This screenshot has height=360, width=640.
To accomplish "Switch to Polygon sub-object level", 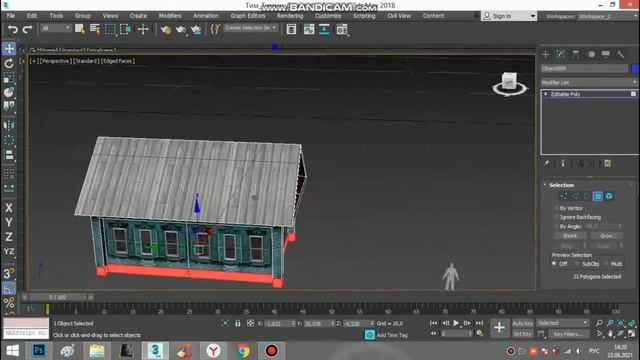I will coord(598,197).
